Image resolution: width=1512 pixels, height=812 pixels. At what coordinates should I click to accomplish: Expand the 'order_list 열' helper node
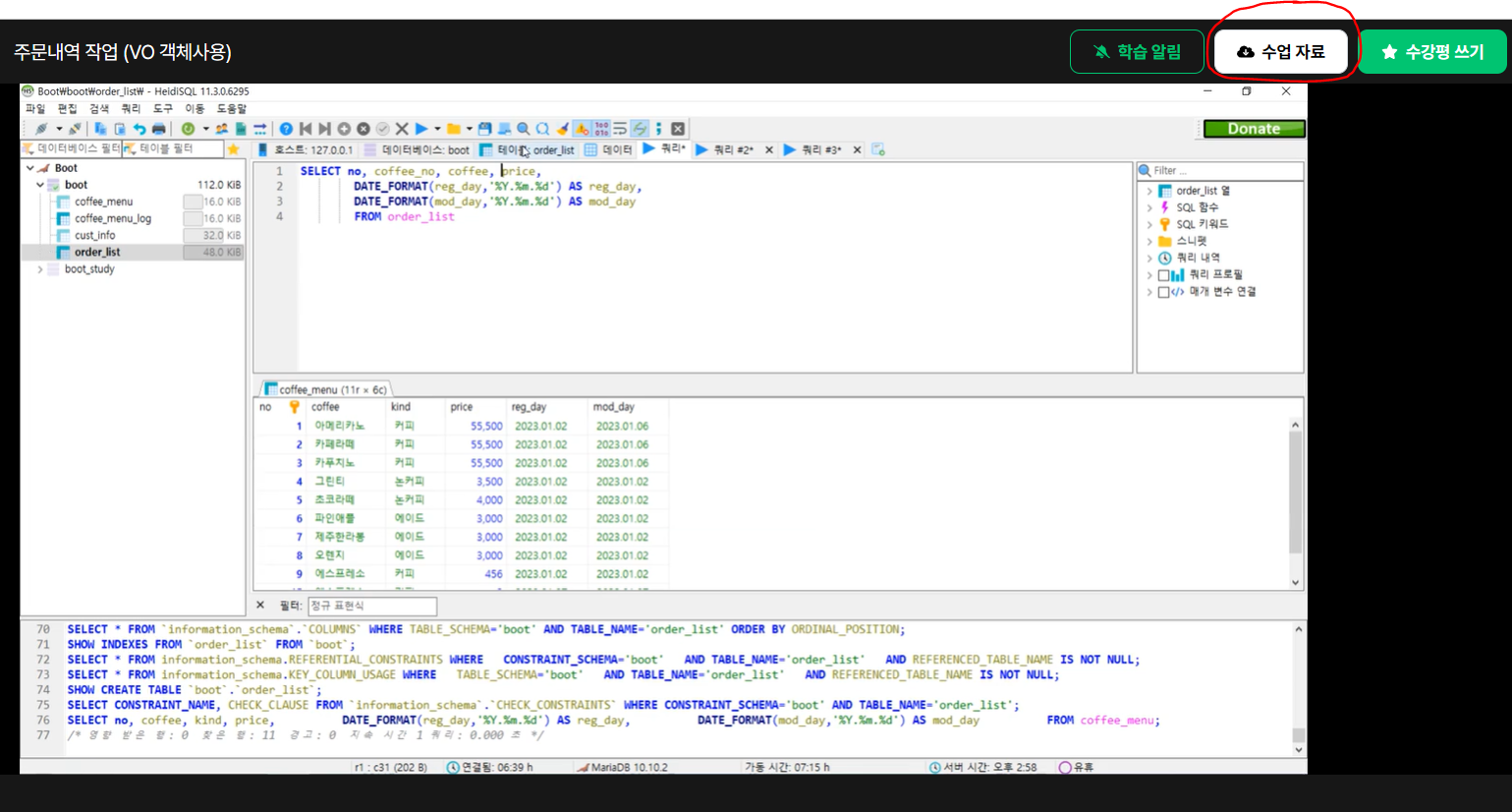coord(1149,192)
